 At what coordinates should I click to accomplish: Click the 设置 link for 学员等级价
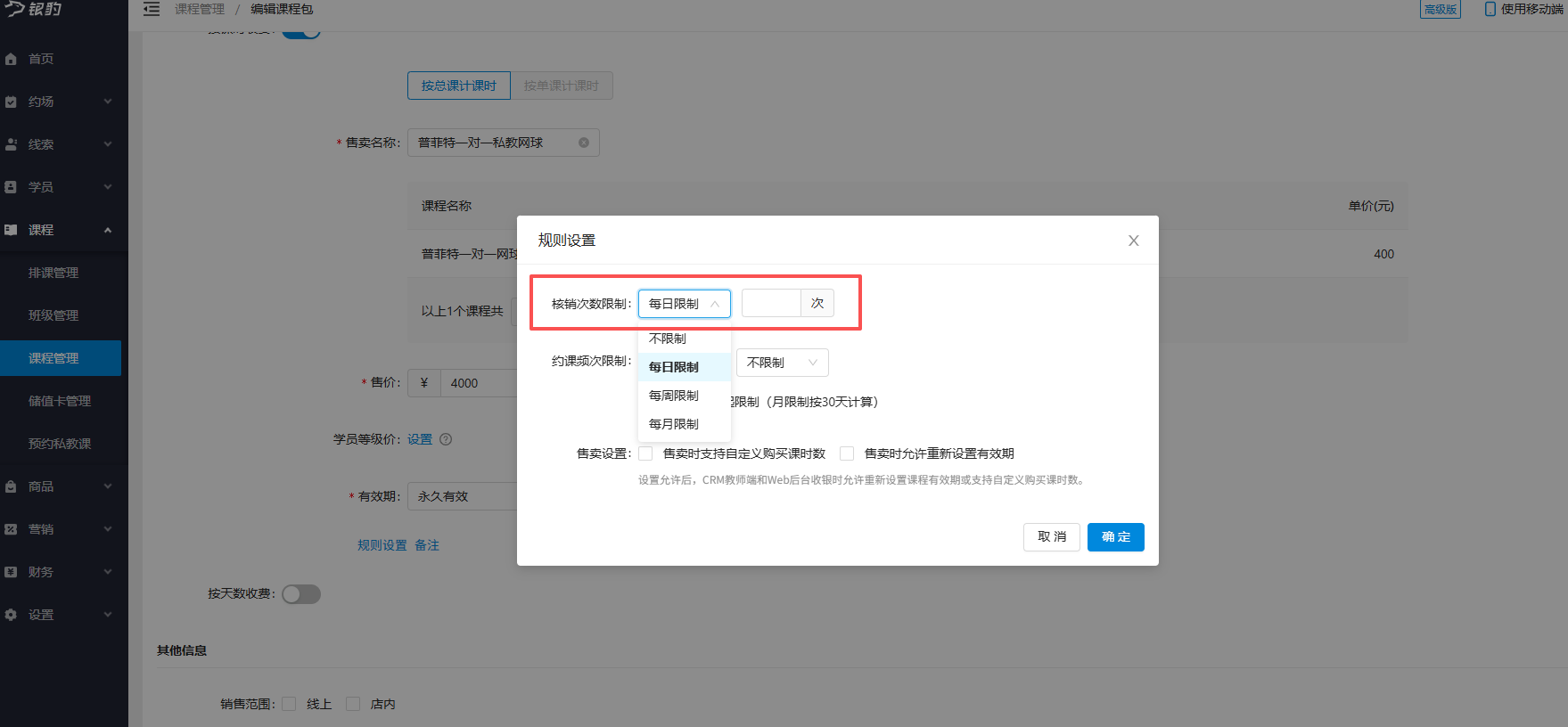420,439
